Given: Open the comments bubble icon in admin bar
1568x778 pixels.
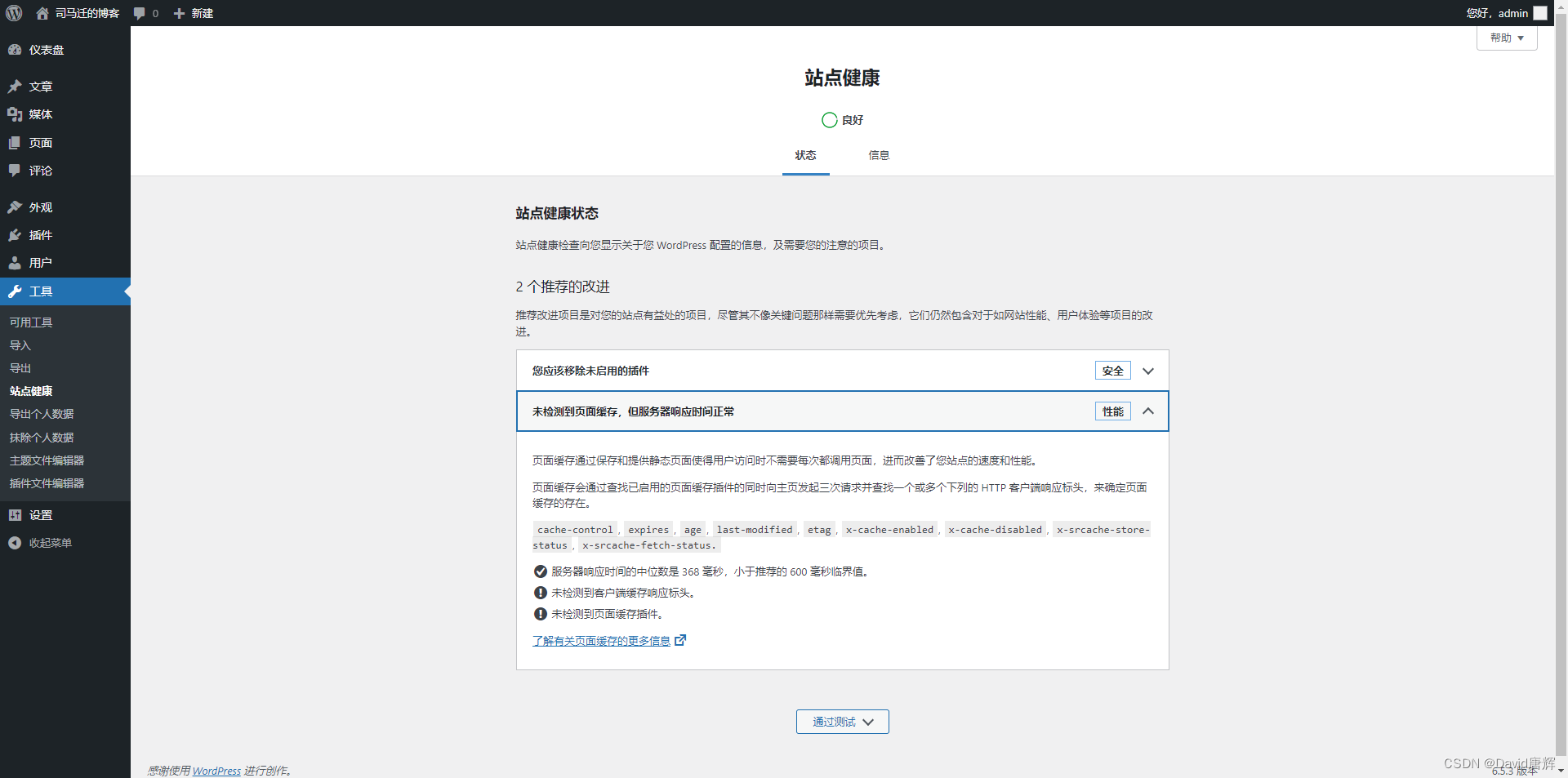Looking at the screenshot, I should (140, 14).
